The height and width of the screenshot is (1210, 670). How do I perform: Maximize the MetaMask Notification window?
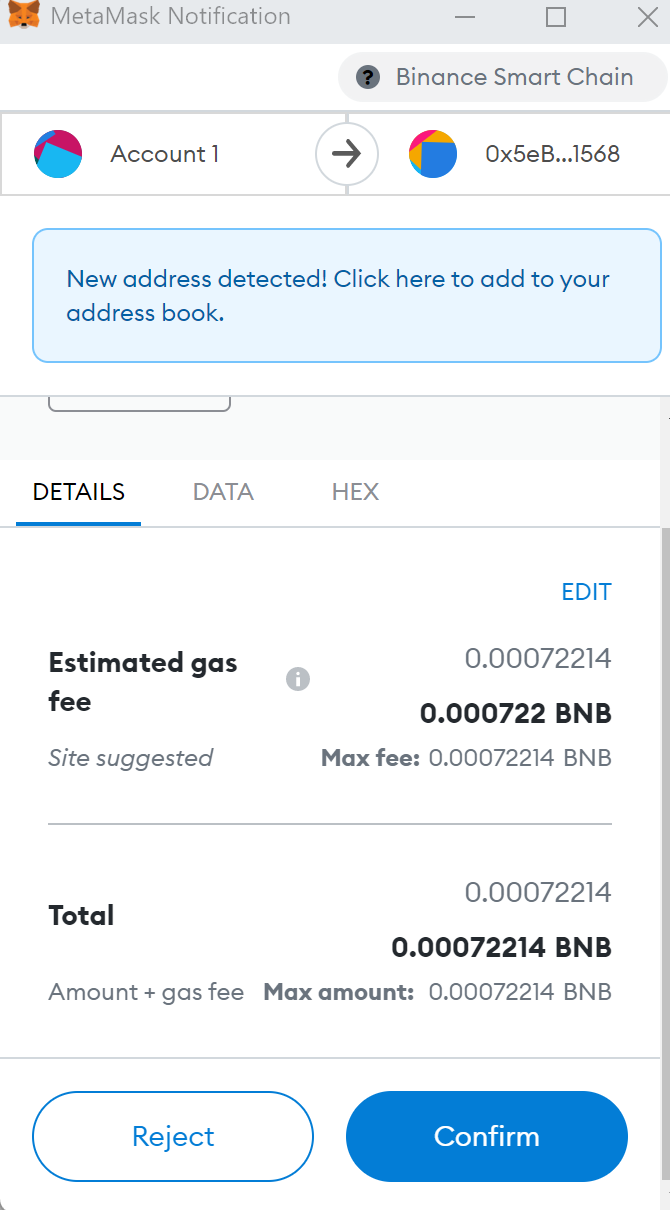pos(556,16)
